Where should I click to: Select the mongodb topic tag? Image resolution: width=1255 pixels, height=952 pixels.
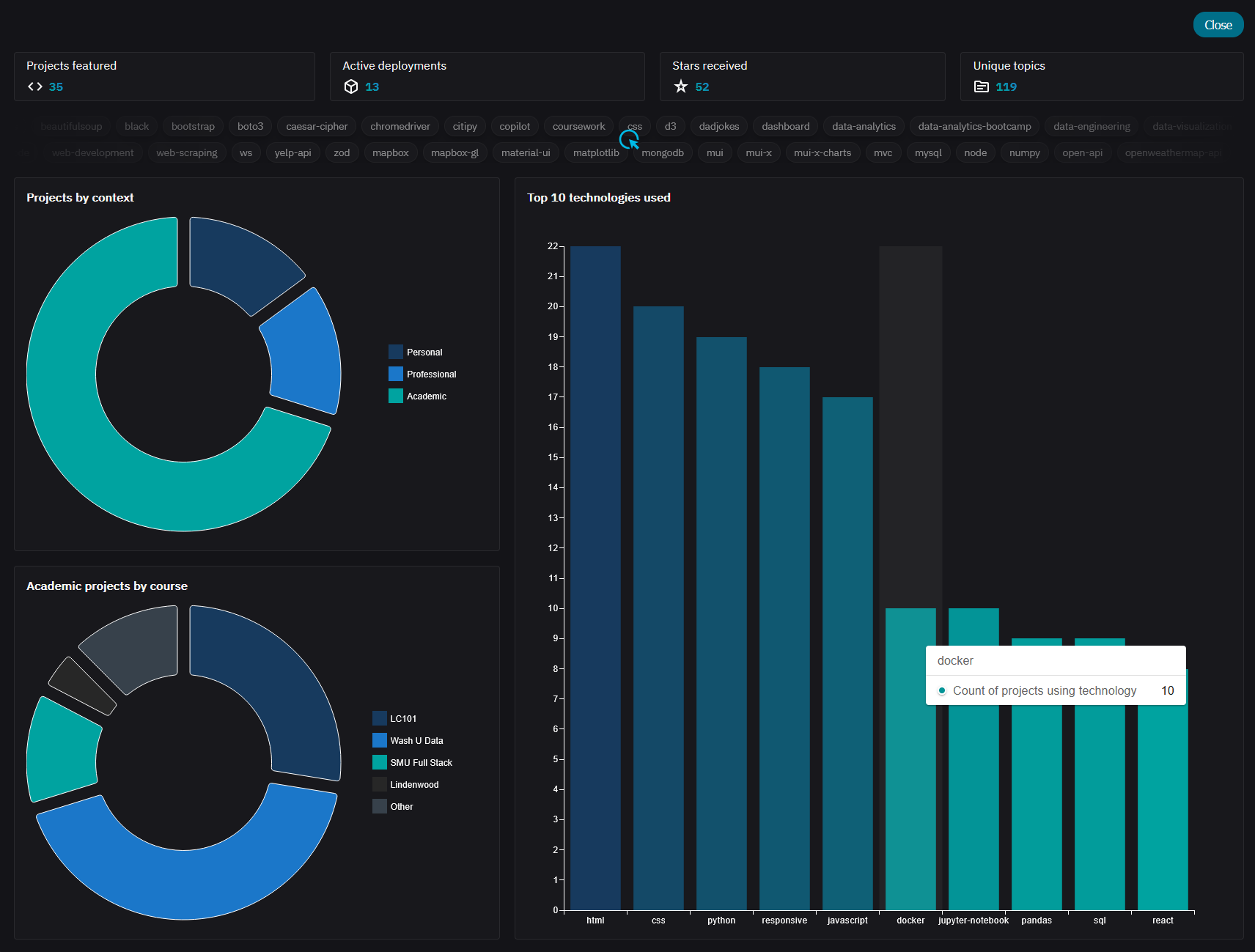662,152
